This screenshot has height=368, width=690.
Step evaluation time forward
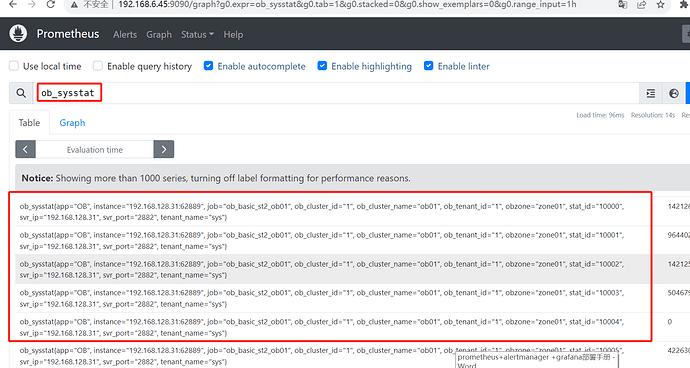tap(164, 149)
